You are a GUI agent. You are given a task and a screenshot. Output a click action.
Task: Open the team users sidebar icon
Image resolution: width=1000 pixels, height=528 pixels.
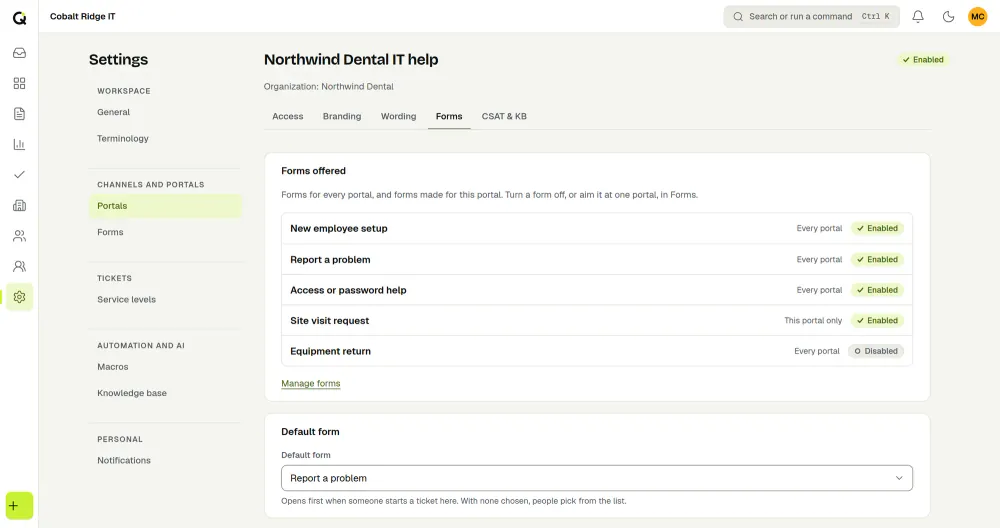19,267
